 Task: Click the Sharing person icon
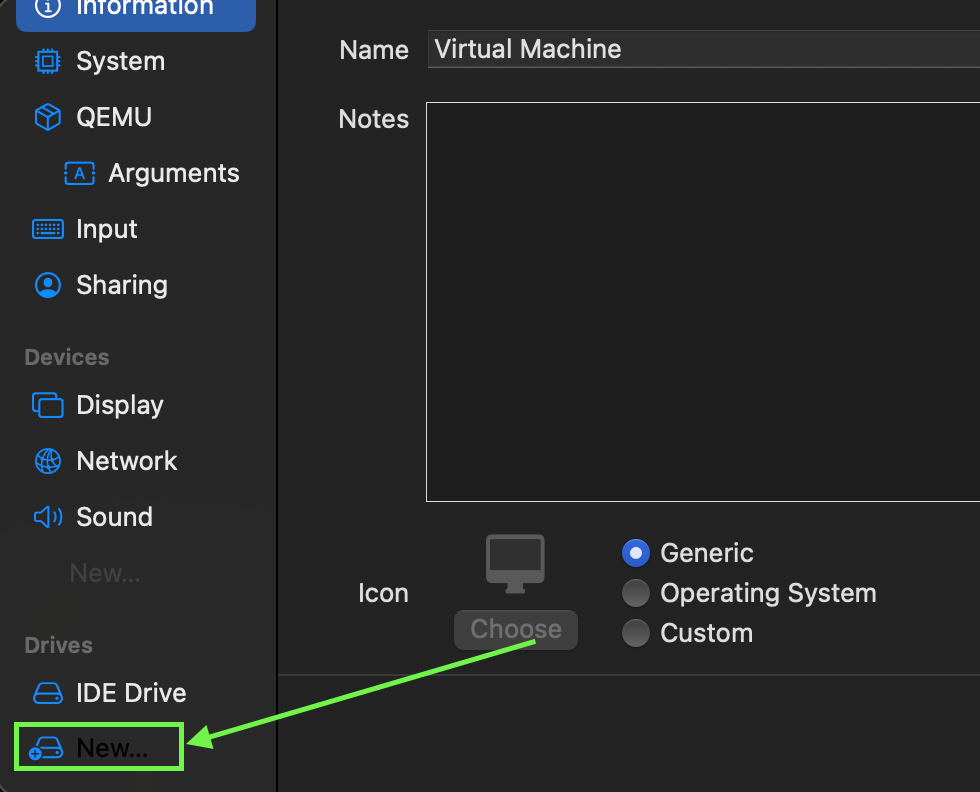pos(47,285)
